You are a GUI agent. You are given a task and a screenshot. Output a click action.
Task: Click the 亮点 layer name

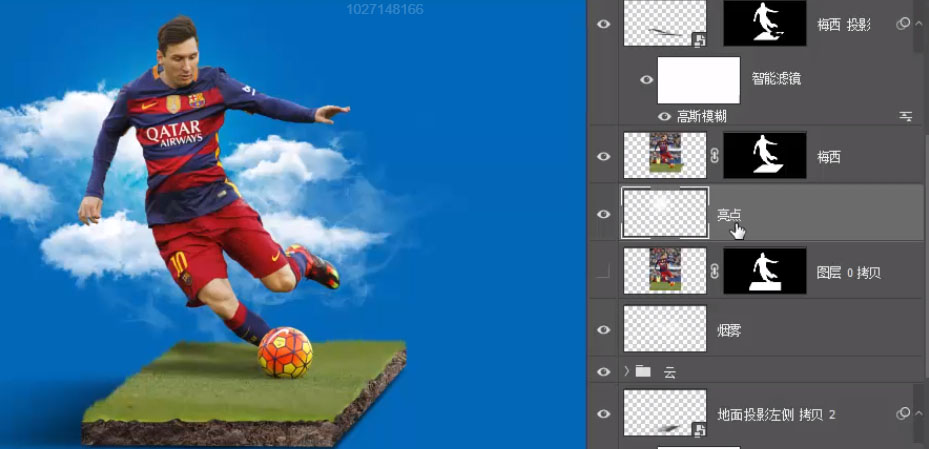tap(729, 214)
